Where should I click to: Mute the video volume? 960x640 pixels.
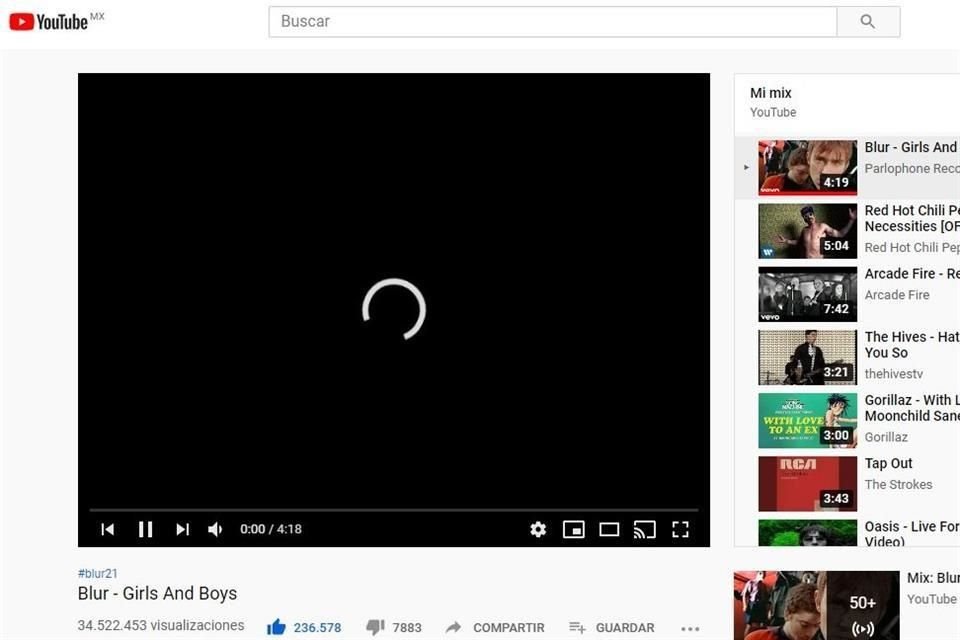pyautogui.click(x=215, y=529)
